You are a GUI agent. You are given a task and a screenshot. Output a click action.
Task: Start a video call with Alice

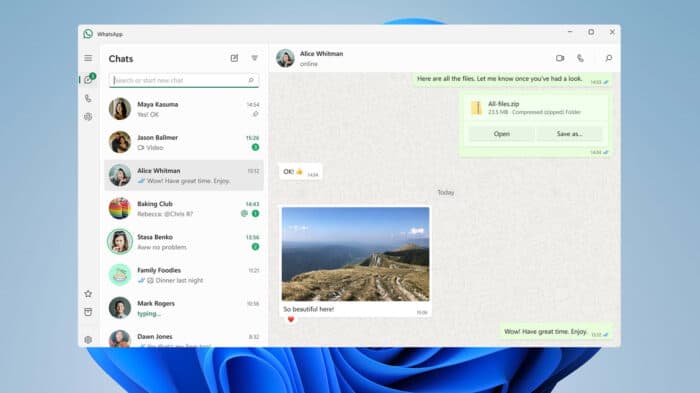click(560, 58)
